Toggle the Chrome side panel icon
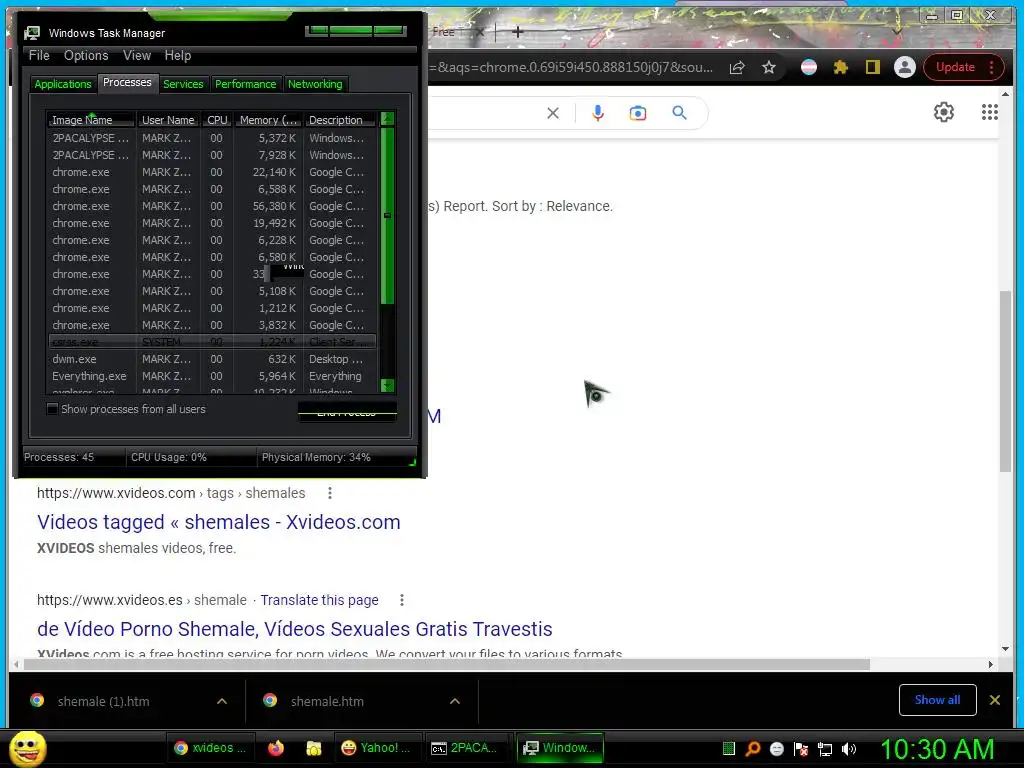Image resolution: width=1024 pixels, height=768 pixels. (x=872, y=67)
